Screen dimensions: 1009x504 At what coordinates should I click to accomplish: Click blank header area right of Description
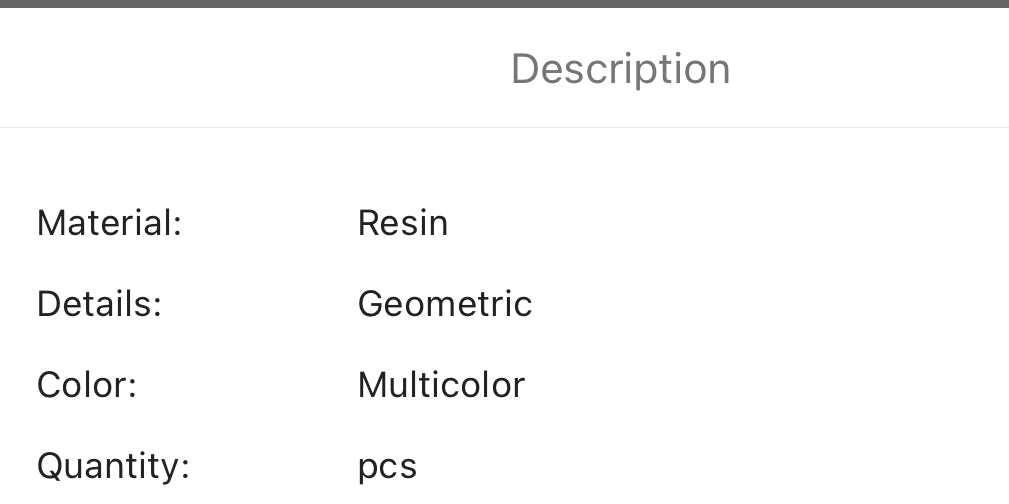tap(870, 68)
